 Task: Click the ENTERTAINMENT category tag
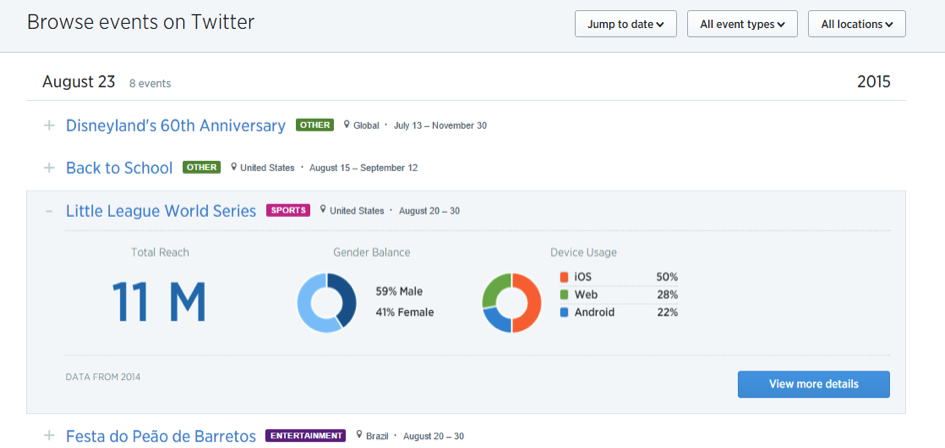(305, 436)
